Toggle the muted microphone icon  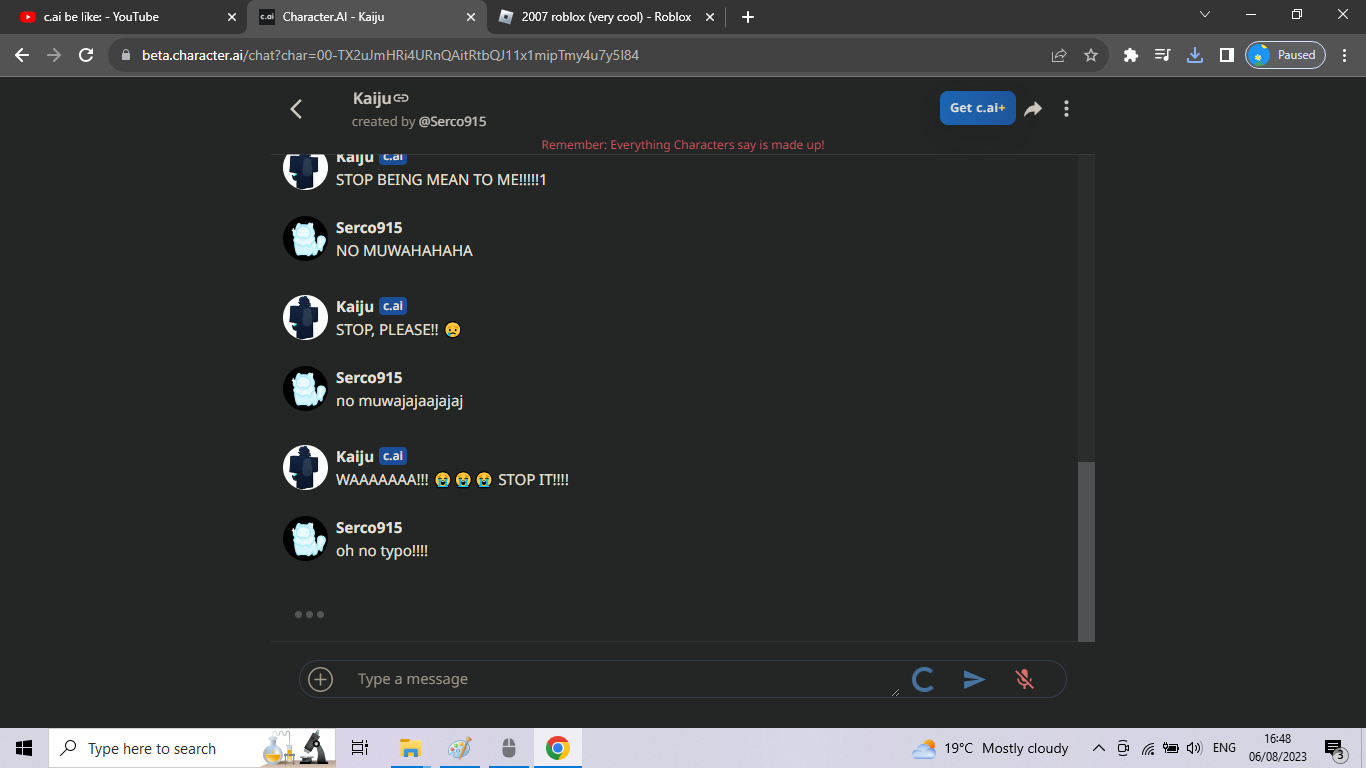tap(1024, 679)
